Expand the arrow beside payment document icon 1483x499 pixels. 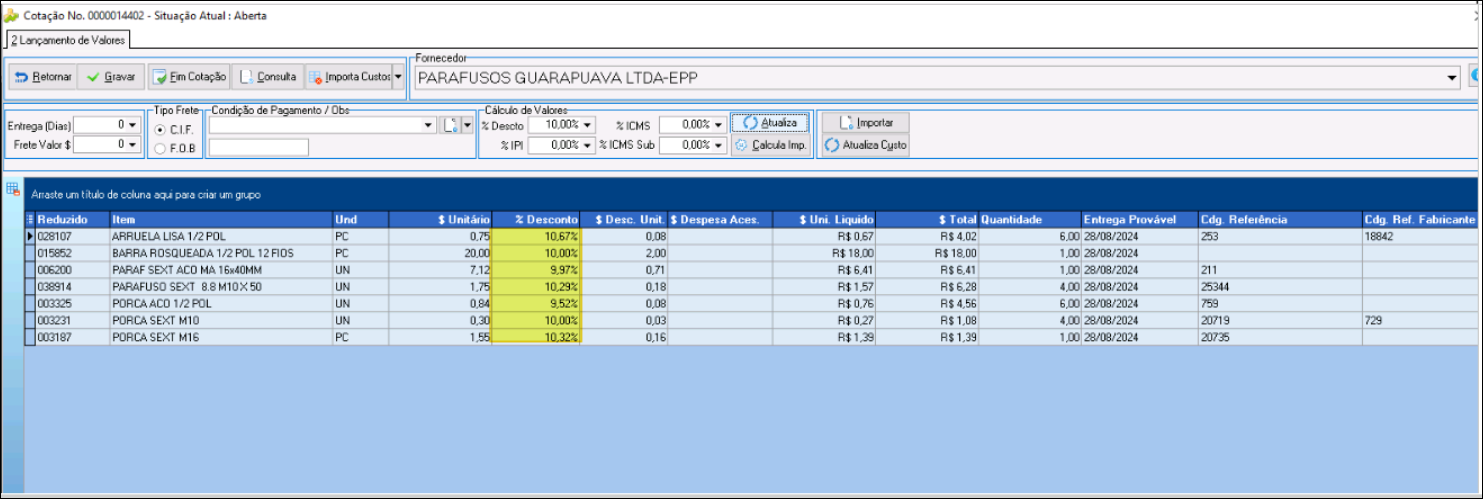tap(467, 125)
